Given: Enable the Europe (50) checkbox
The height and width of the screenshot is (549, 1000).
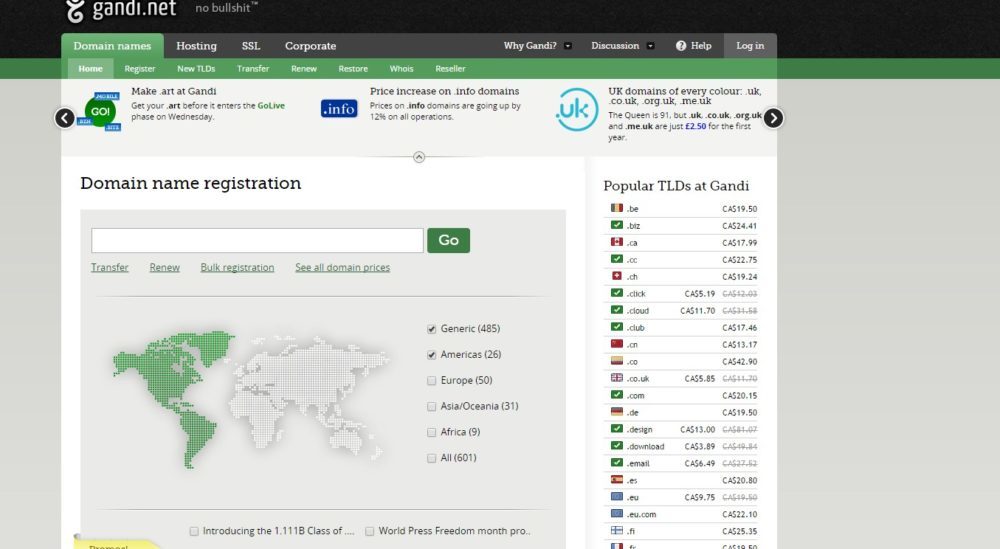Looking at the screenshot, I should click(x=432, y=381).
